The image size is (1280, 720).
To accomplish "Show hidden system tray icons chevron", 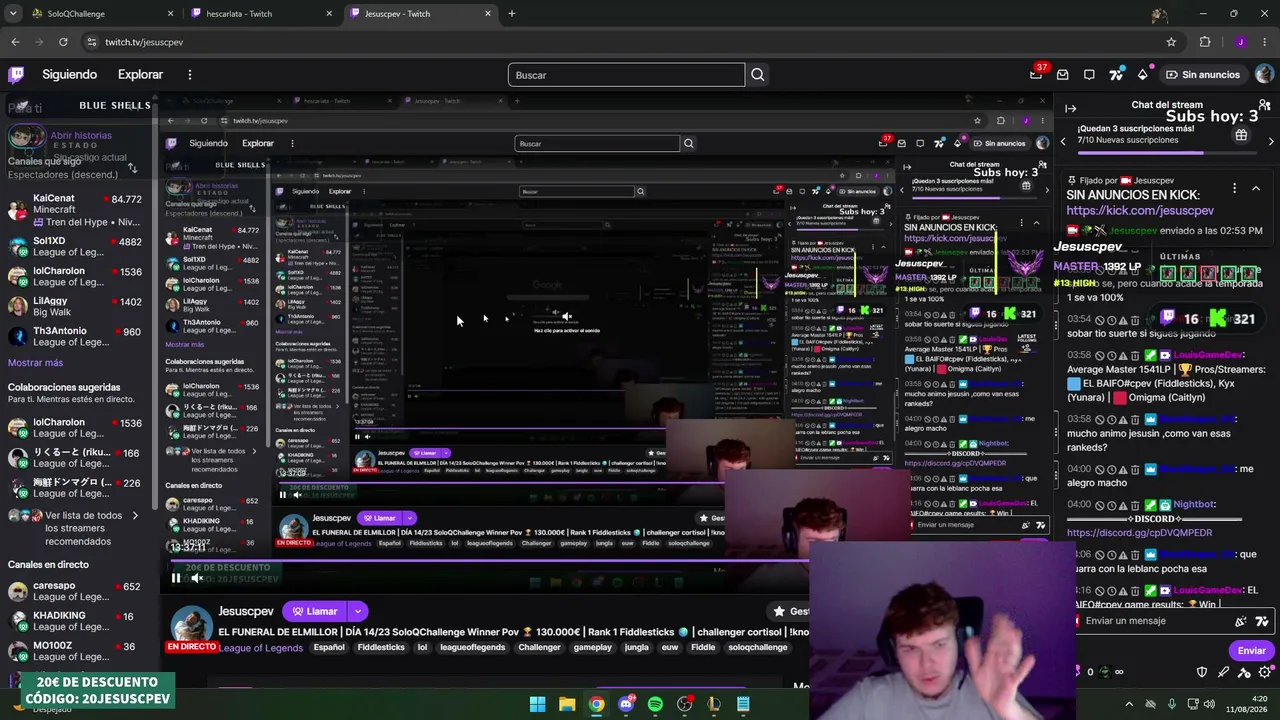I will [1129, 704].
